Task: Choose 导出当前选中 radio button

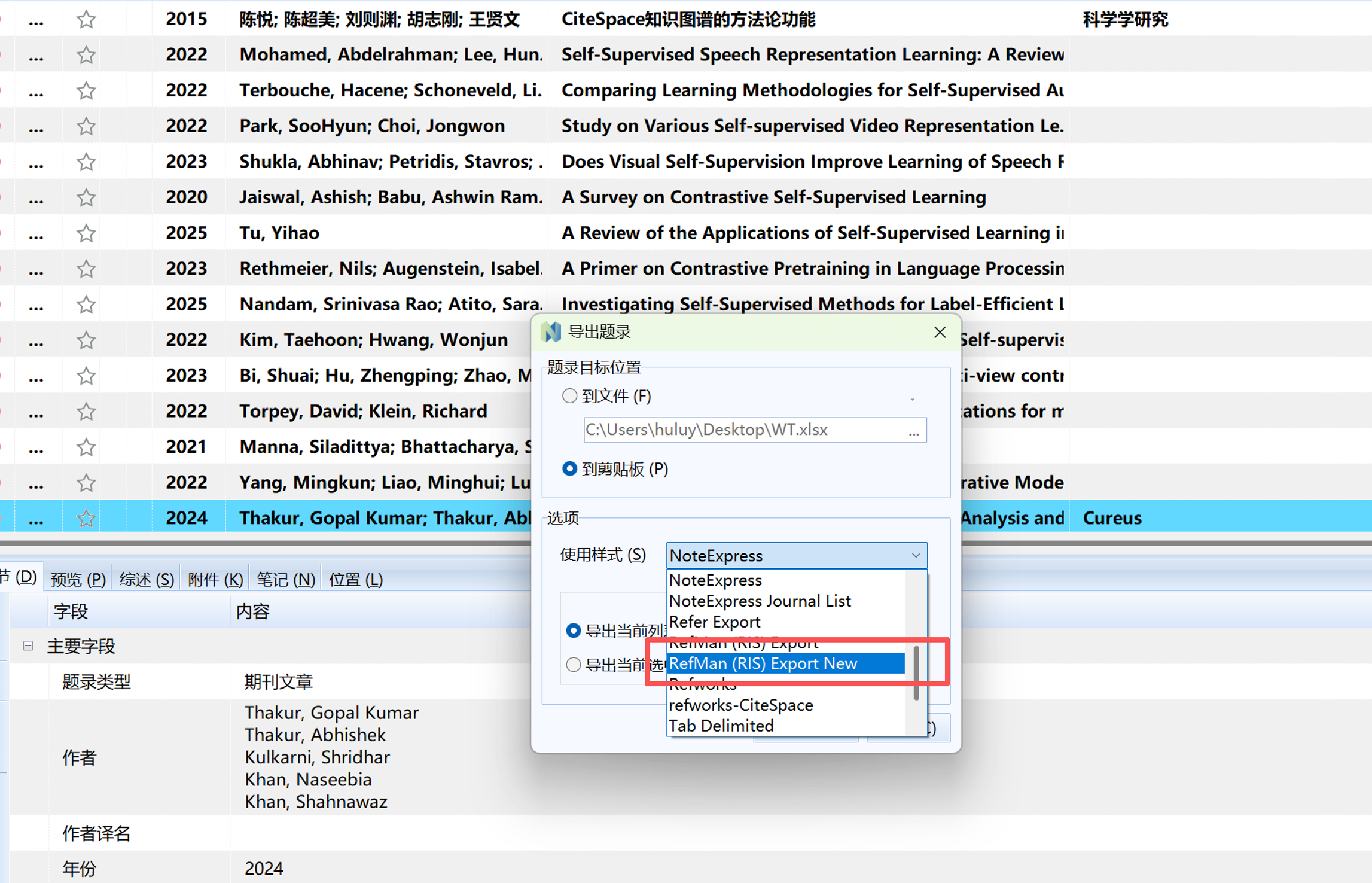Action: (573, 665)
